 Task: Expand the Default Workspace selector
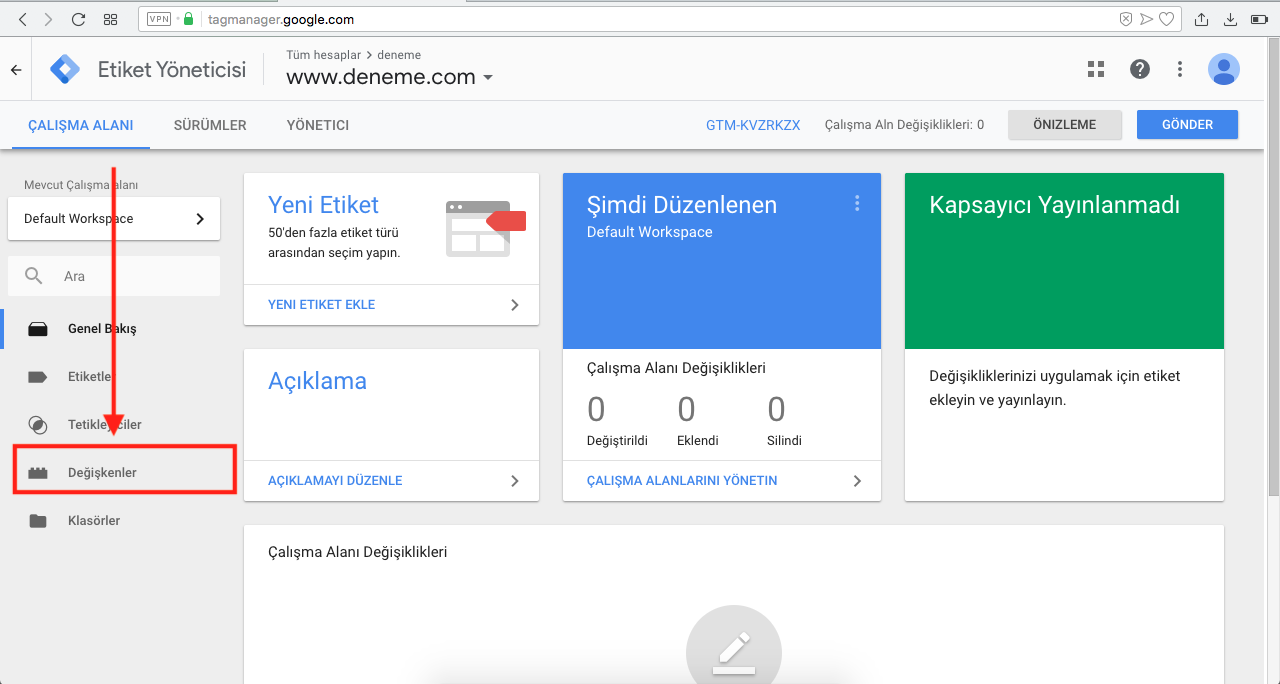click(x=114, y=218)
